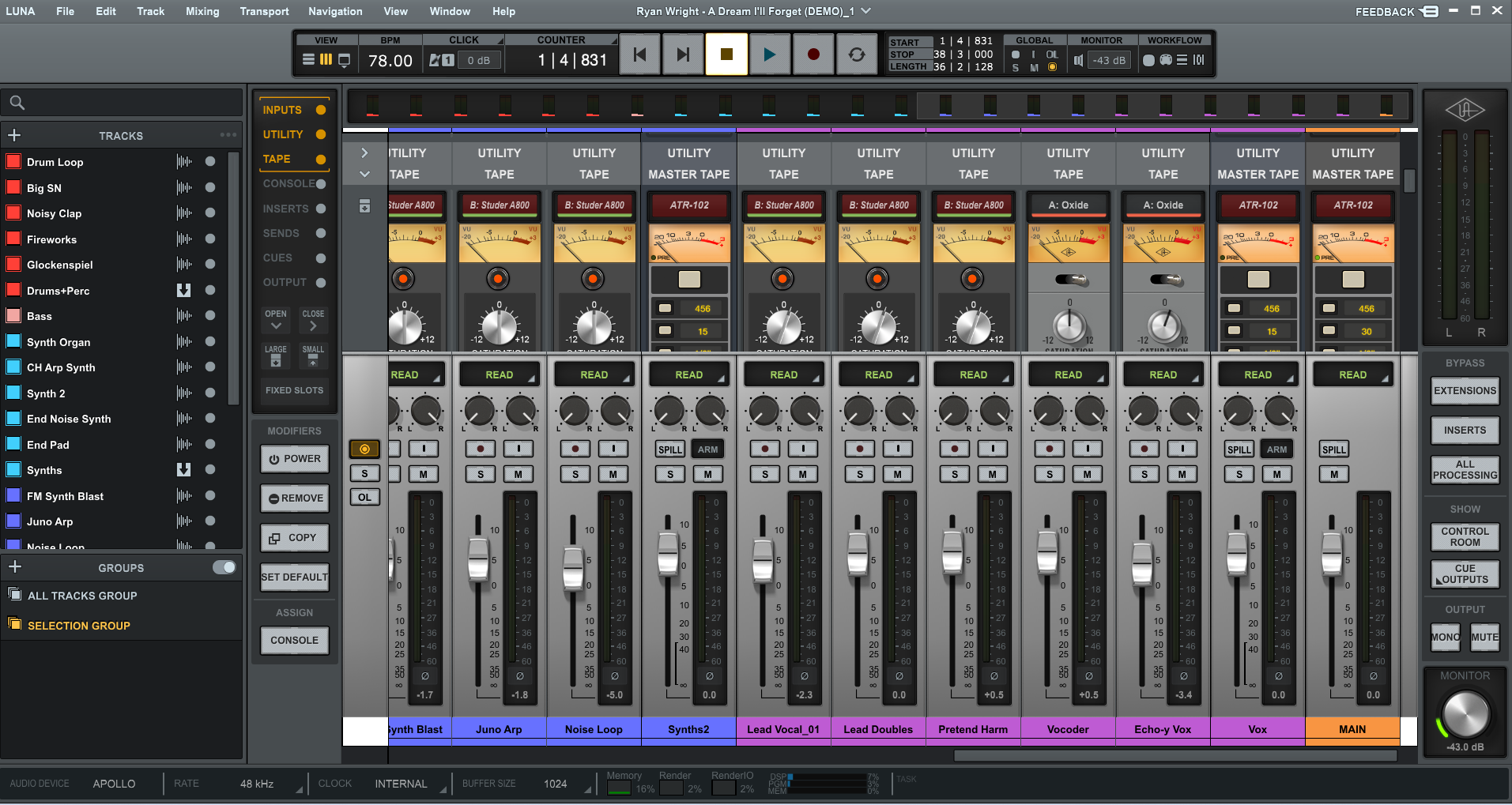The height and width of the screenshot is (805, 1512).
Task: Mute the Juno Arp channel
Action: tap(518, 474)
